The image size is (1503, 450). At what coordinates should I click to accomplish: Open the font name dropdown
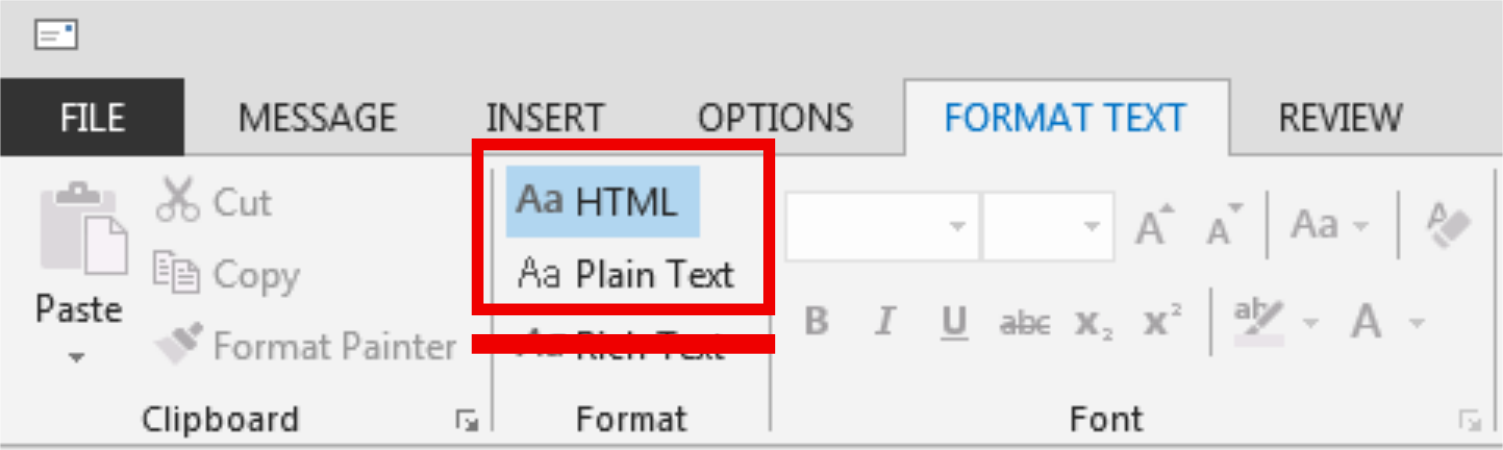coord(957,226)
